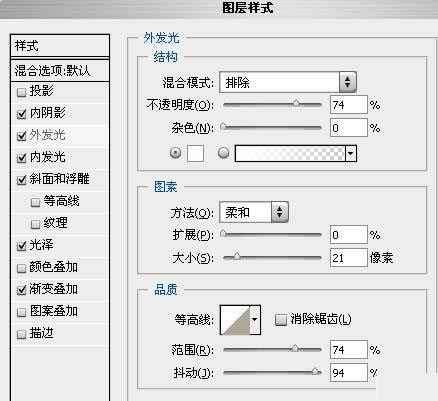Uncheck the 内阴影 inner shadow checkbox
The height and width of the screenshot is (401, 438).
coord(21,114)
